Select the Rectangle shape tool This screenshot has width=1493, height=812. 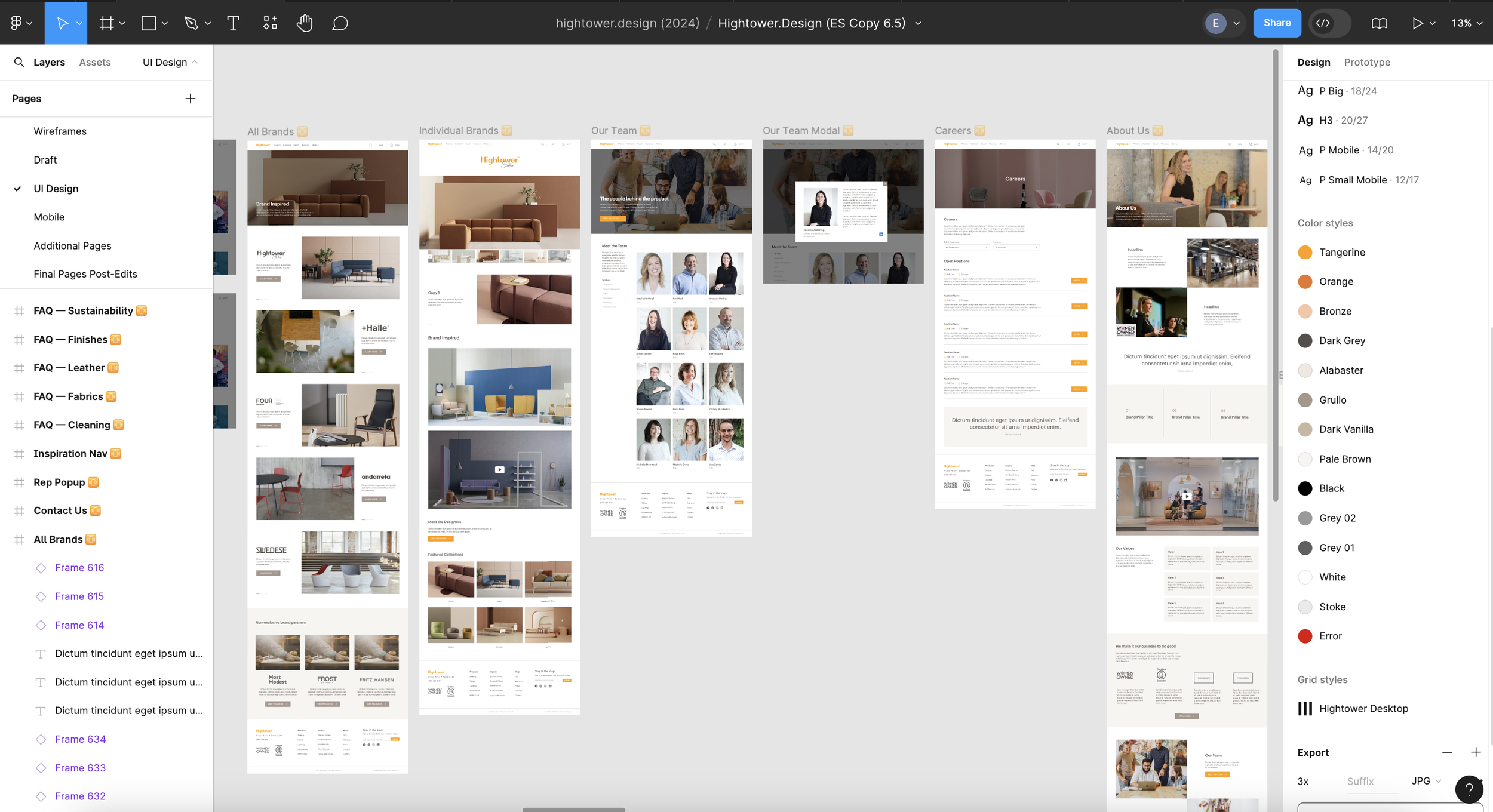point(147,23)
